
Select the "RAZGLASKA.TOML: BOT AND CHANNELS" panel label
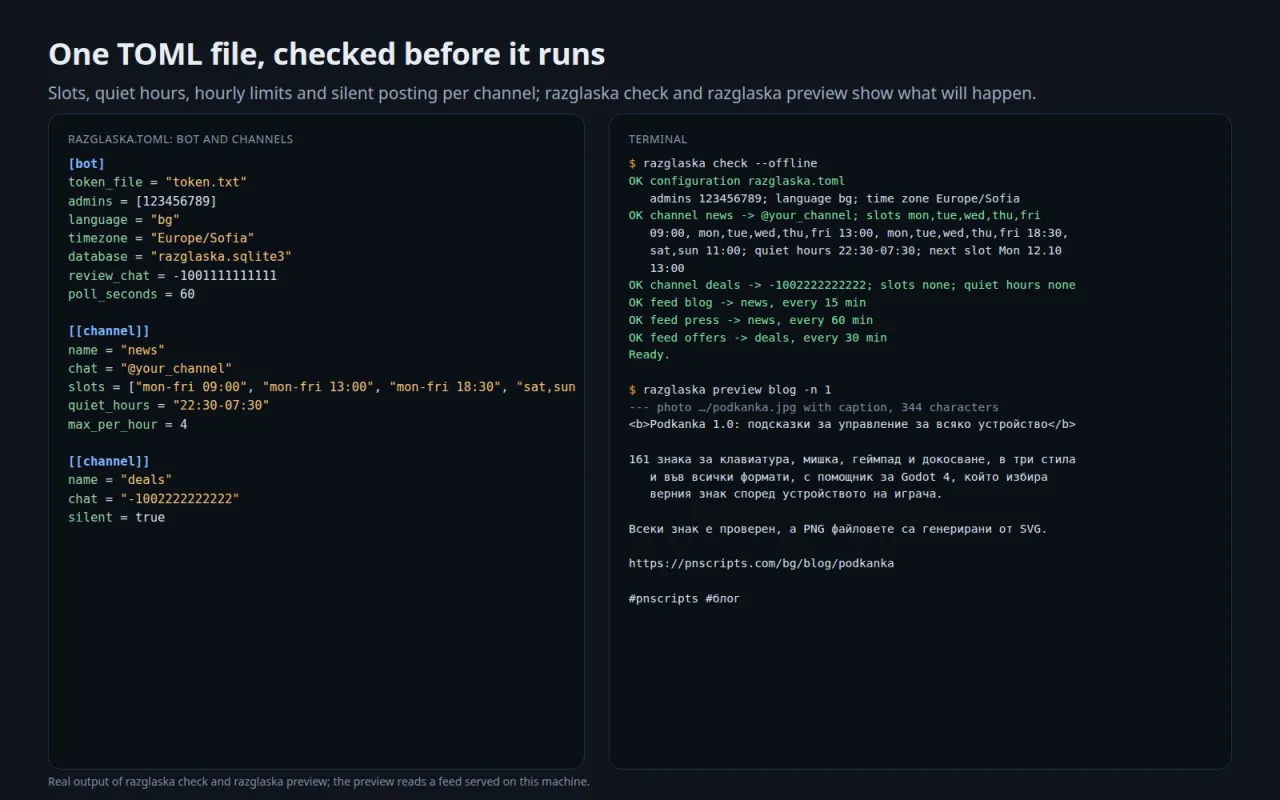click(180, 139)
